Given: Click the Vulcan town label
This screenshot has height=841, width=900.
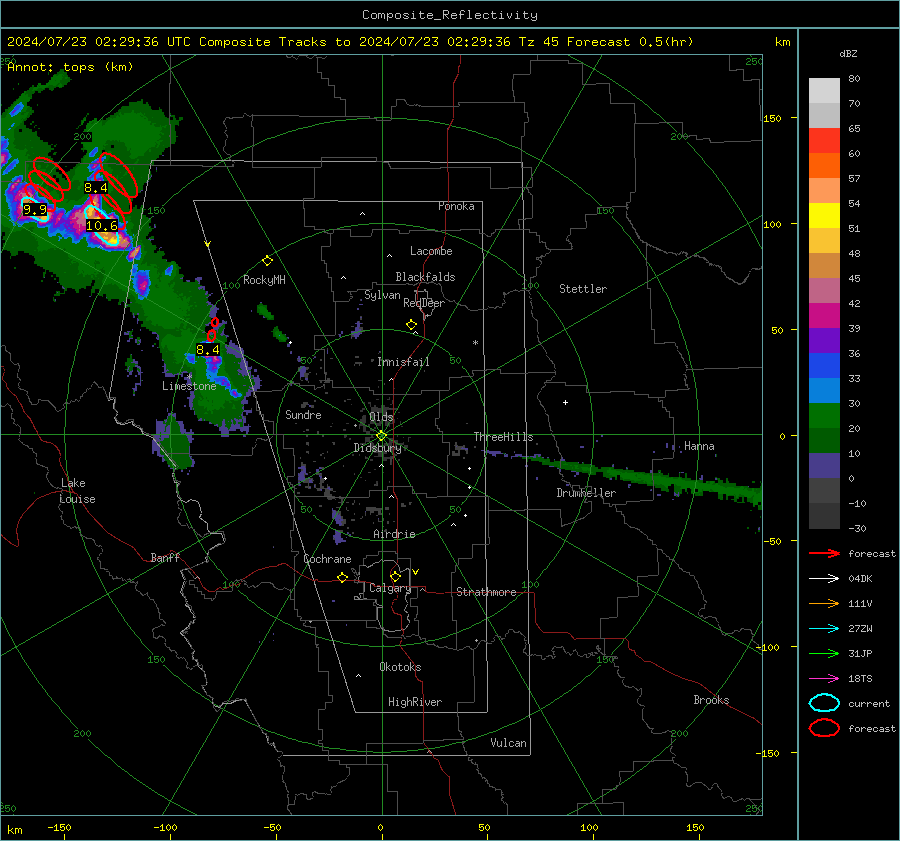Looking at the screenshot, I should pyautogui.click(x=509, y=743).
